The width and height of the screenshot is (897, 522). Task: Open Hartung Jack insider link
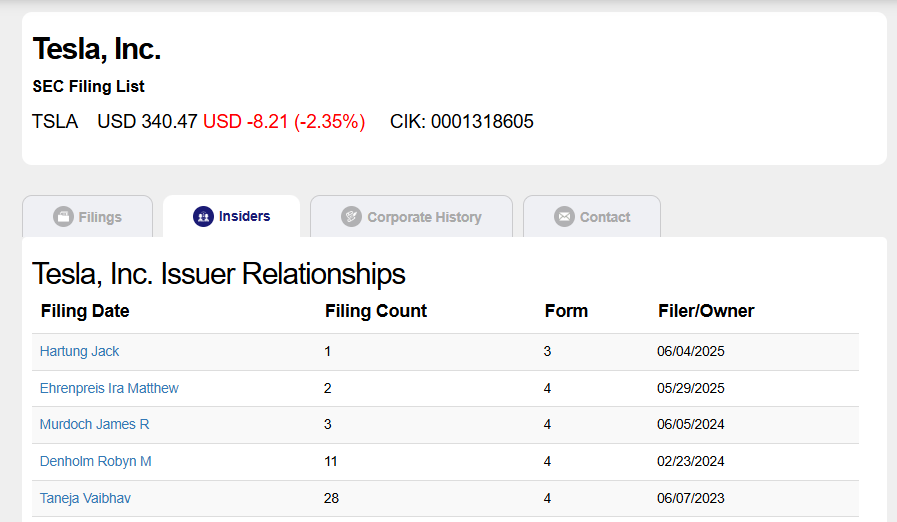pyautogui.click(x=79, y=351)
